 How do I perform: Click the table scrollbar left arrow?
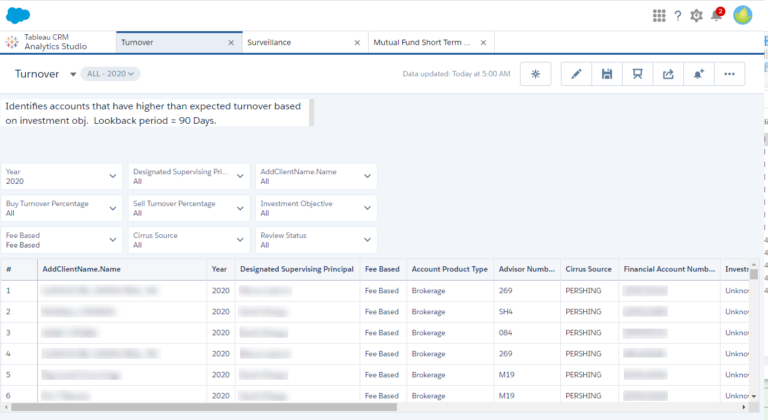pos(6,407)
